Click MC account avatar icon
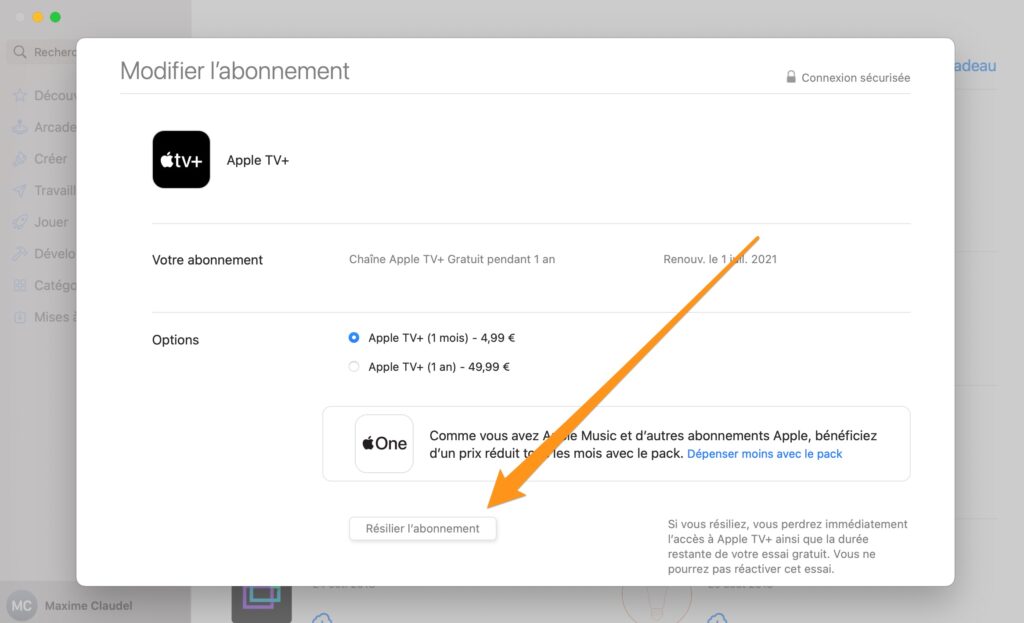The height and width of the screenshot is (623, 1024). (x=21, y=605)
